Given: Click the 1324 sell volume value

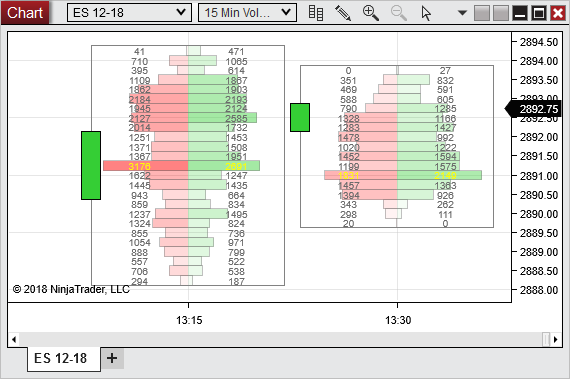Looking at the screenshot, I should [x=140, y=223].
